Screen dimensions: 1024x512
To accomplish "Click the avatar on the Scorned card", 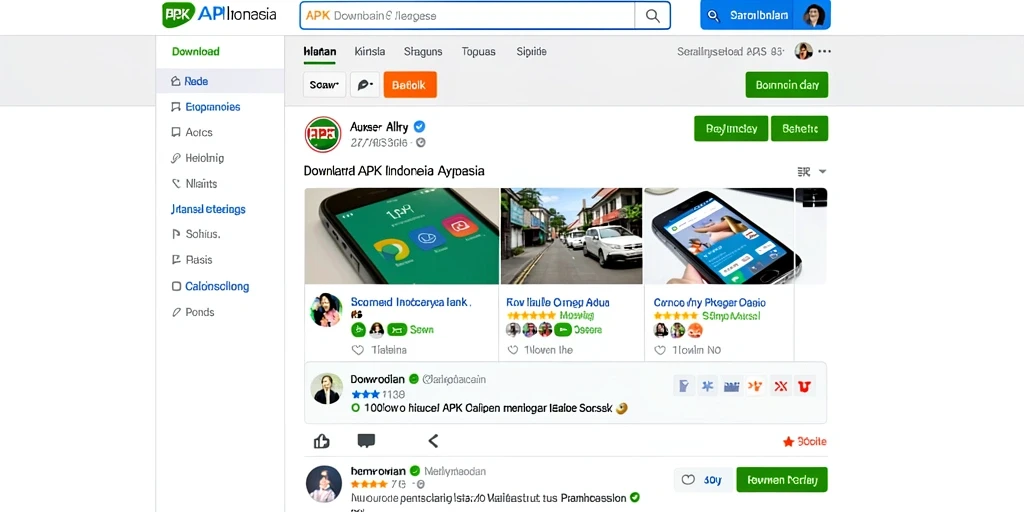I will pos(326,310).
